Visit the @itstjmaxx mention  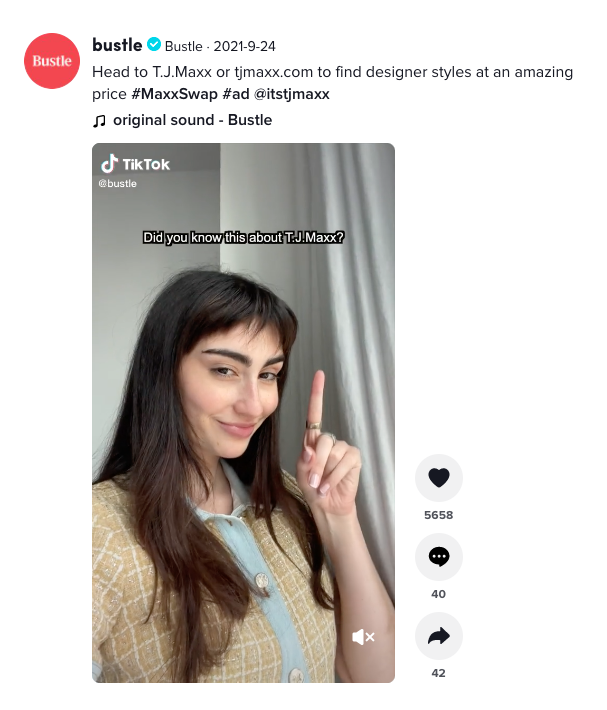coord(292,94)
